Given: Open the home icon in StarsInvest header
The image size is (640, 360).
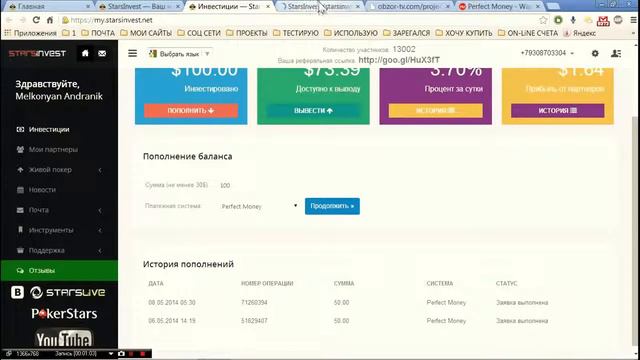Looking at the screenshot, I should pyautogui.click(x=85, y=53).
